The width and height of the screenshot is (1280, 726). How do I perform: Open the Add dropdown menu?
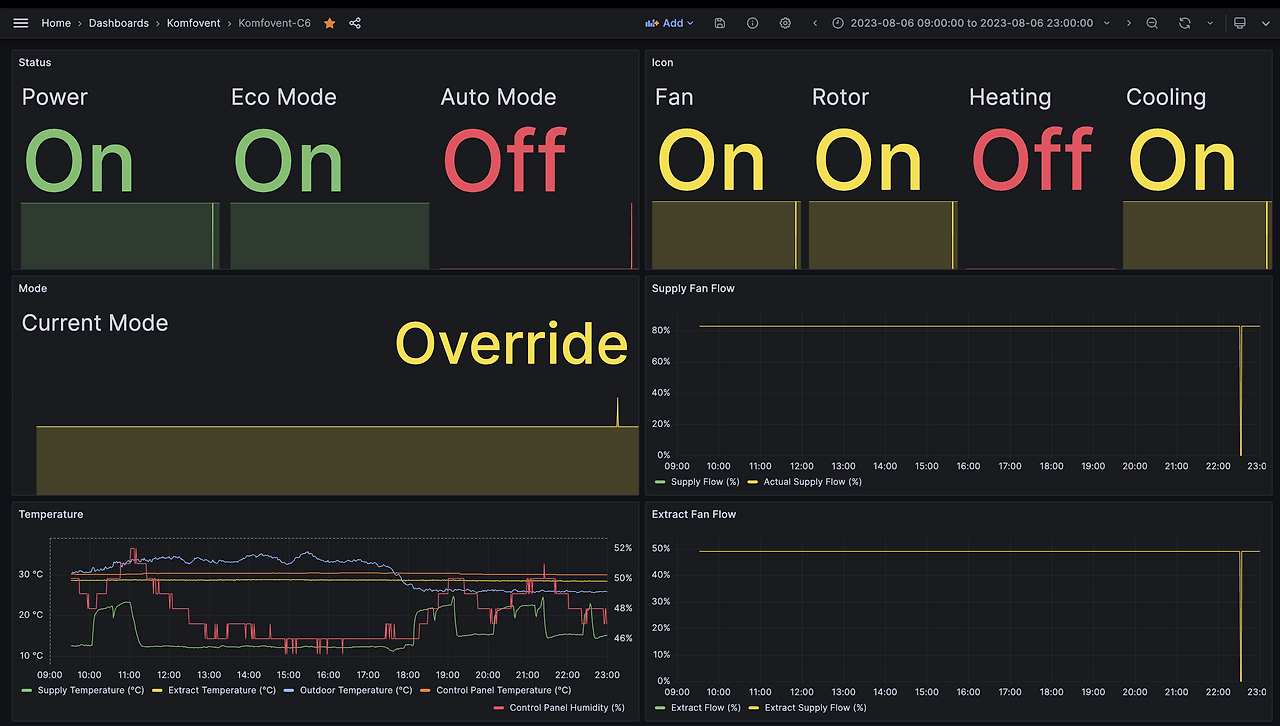pyautogui.click(x=670, y=23)
